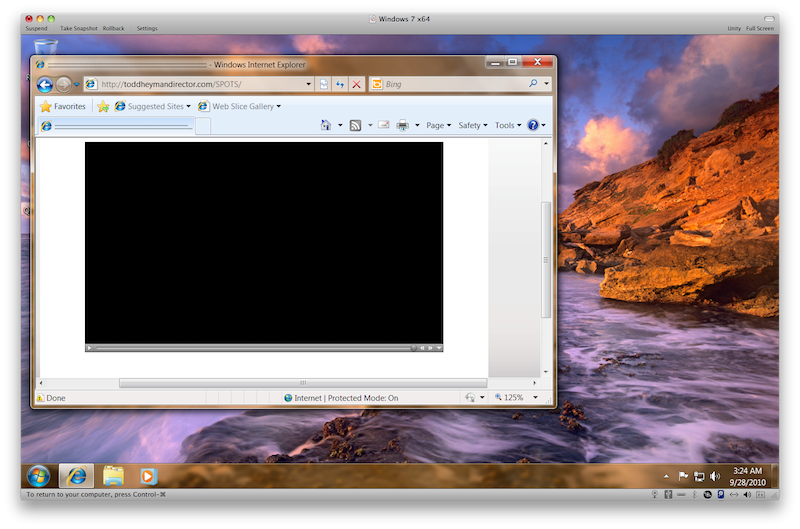Click the Print icon

[403, 125]
